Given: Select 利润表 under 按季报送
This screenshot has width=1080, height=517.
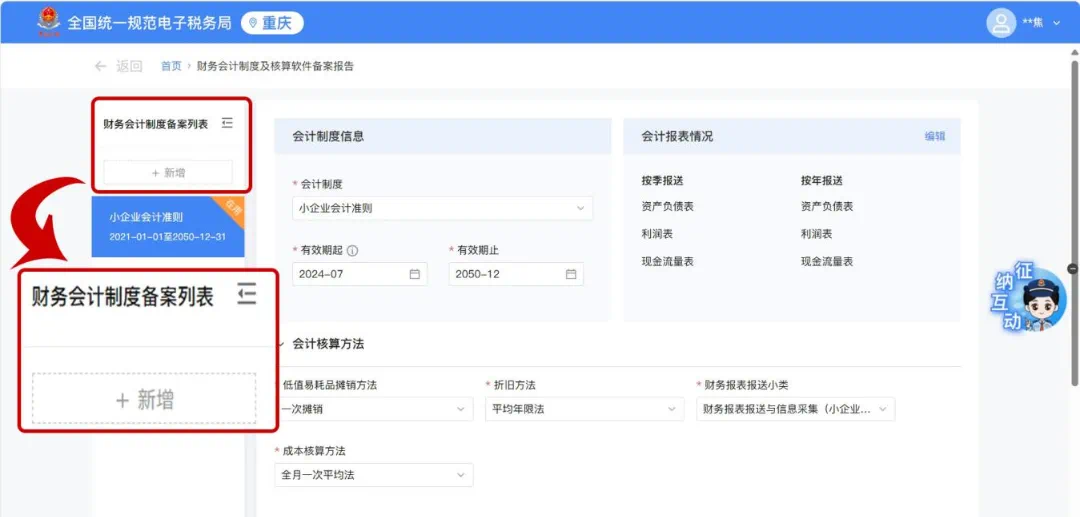Looking at the screenshot, I should (657, 234).
